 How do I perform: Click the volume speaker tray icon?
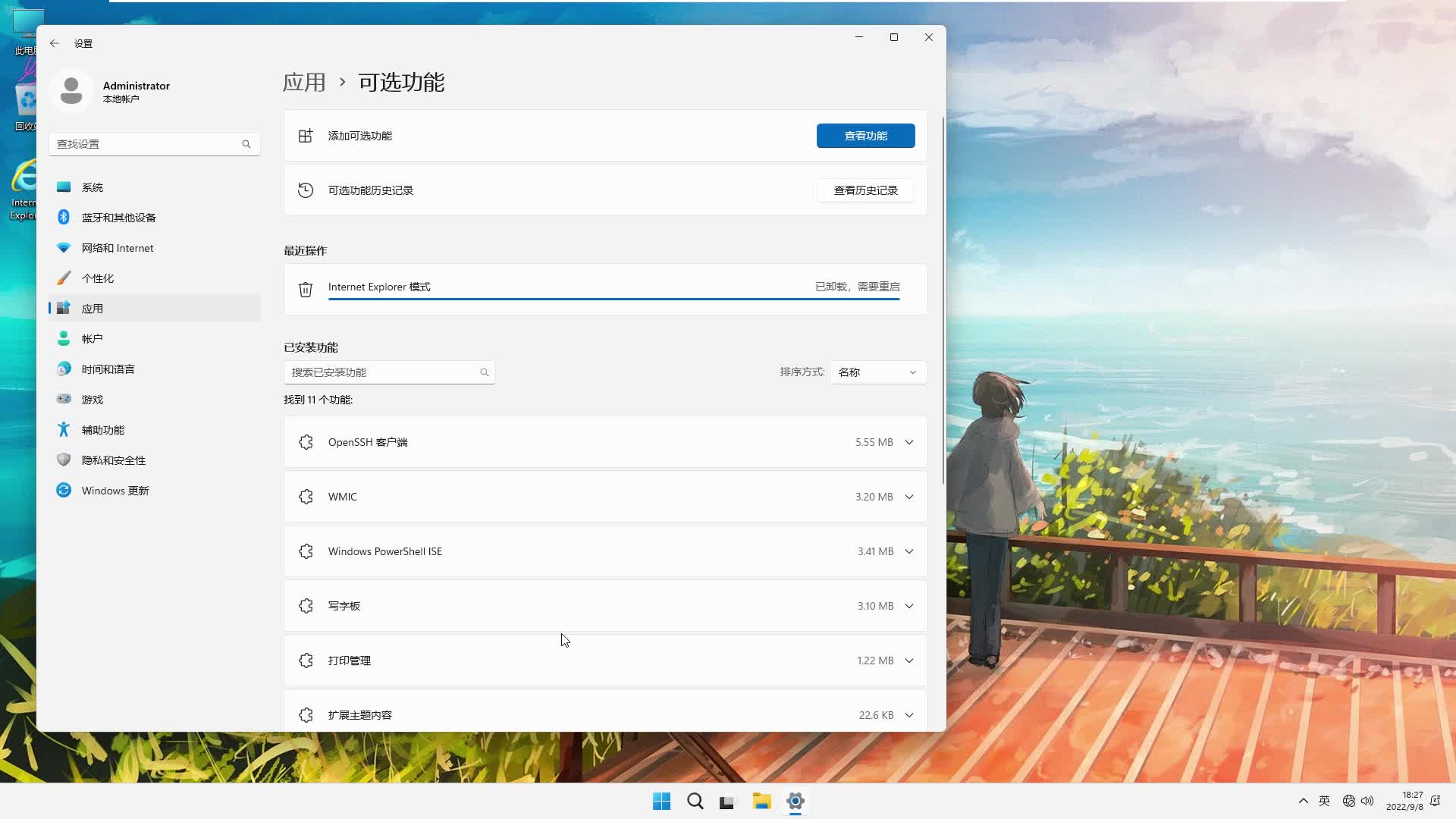tap(1367, 801)
